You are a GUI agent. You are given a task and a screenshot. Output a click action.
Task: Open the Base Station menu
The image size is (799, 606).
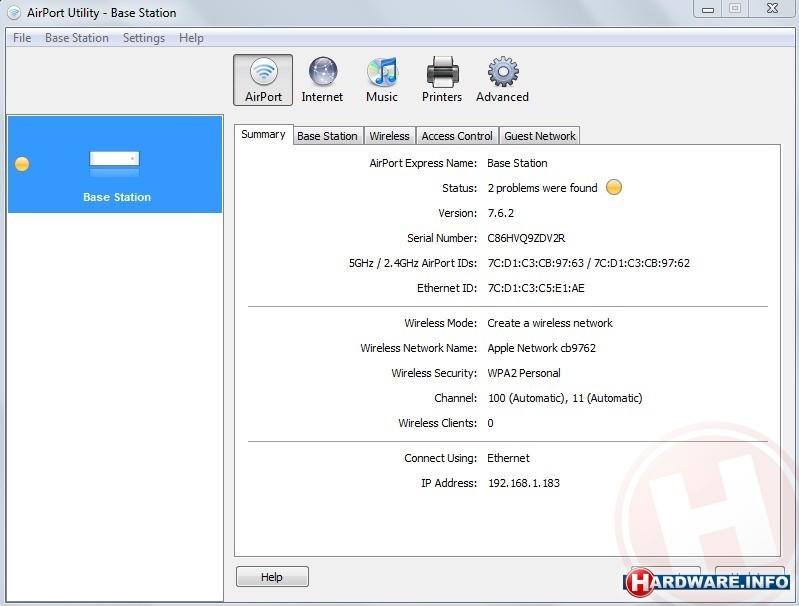point(77,38)
